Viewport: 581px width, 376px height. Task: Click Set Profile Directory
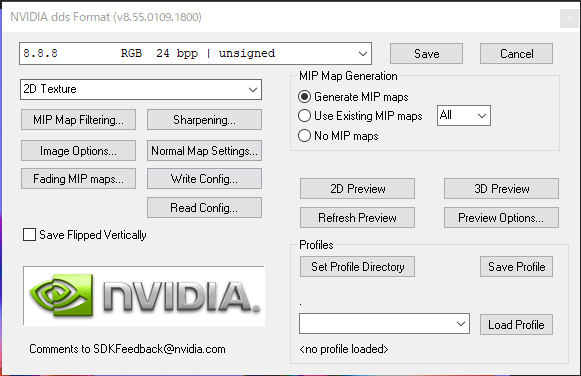(x=357, y=266)
